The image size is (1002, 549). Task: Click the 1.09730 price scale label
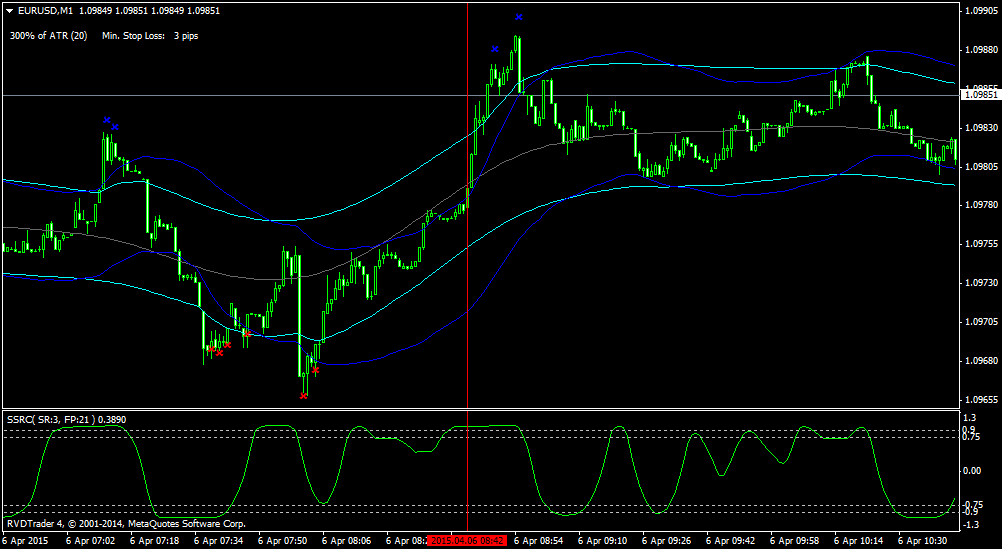(983, 282)
